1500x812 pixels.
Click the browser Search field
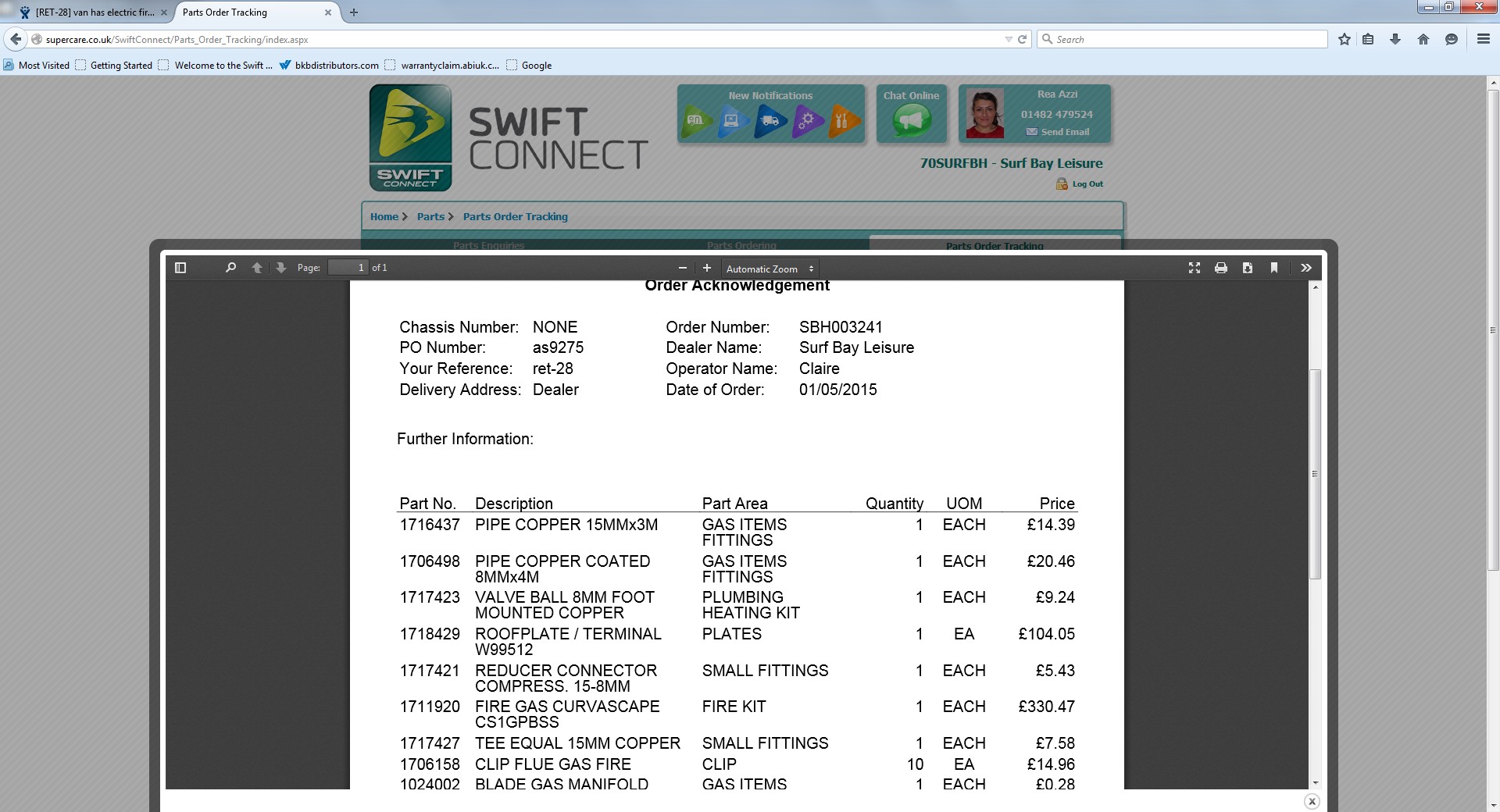coord(1182,39)
